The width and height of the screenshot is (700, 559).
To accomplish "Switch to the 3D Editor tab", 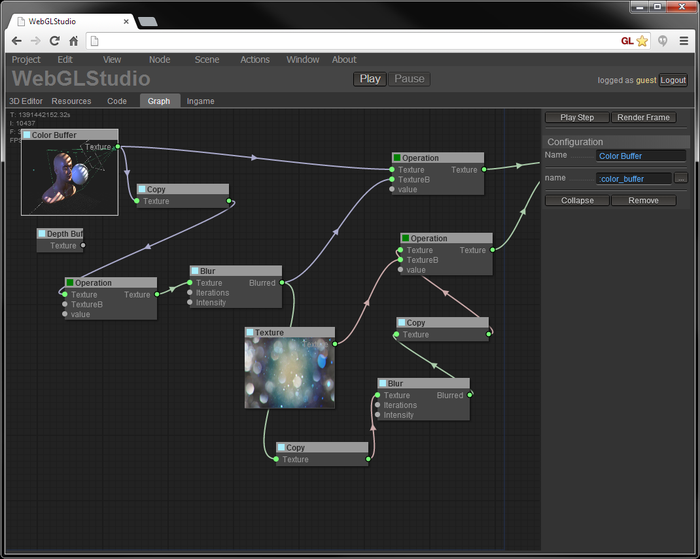I will 26,101.
